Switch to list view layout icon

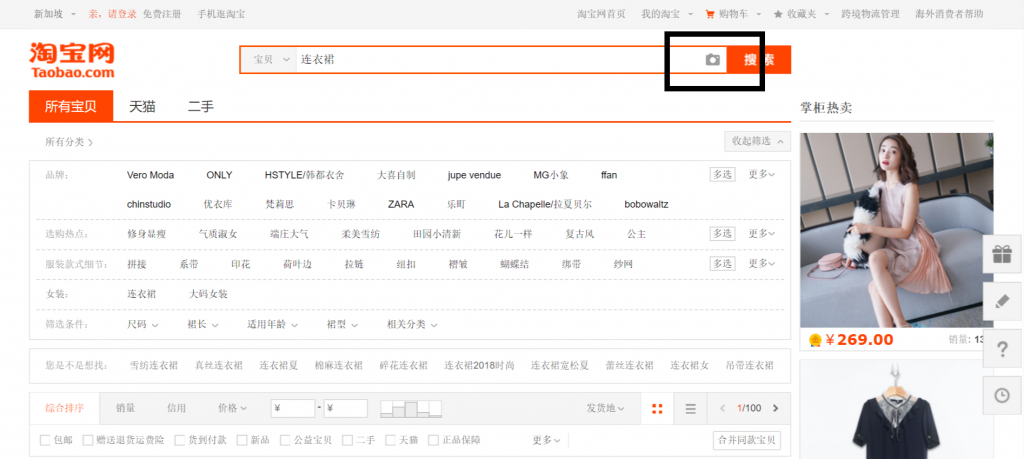click(690, 409)
